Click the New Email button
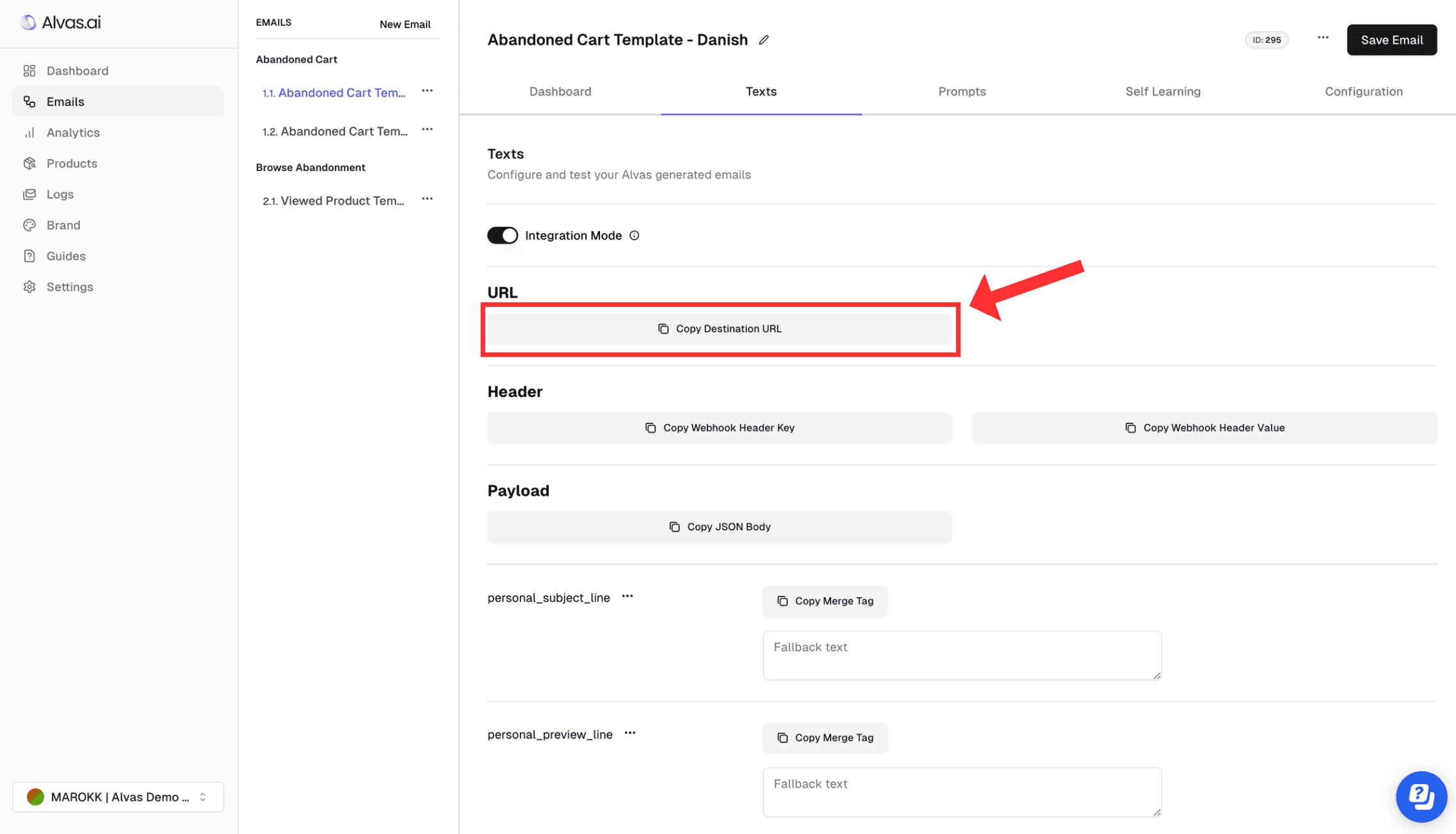 click(405, 24)
